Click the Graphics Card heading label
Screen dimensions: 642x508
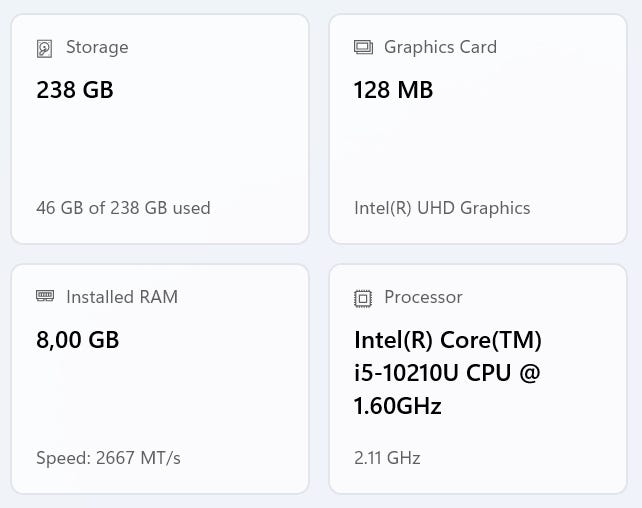(440, 47)
